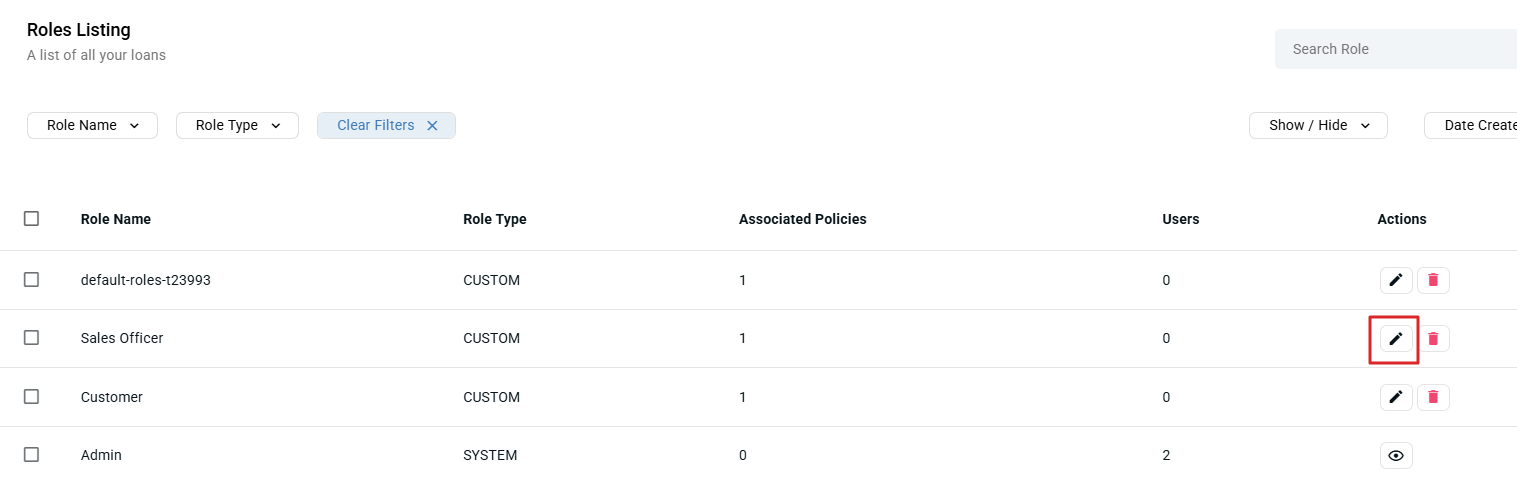Click the Clear Filters button
Image resolution: width=1517 pixels, height=477 pixels.
[376, 126]
